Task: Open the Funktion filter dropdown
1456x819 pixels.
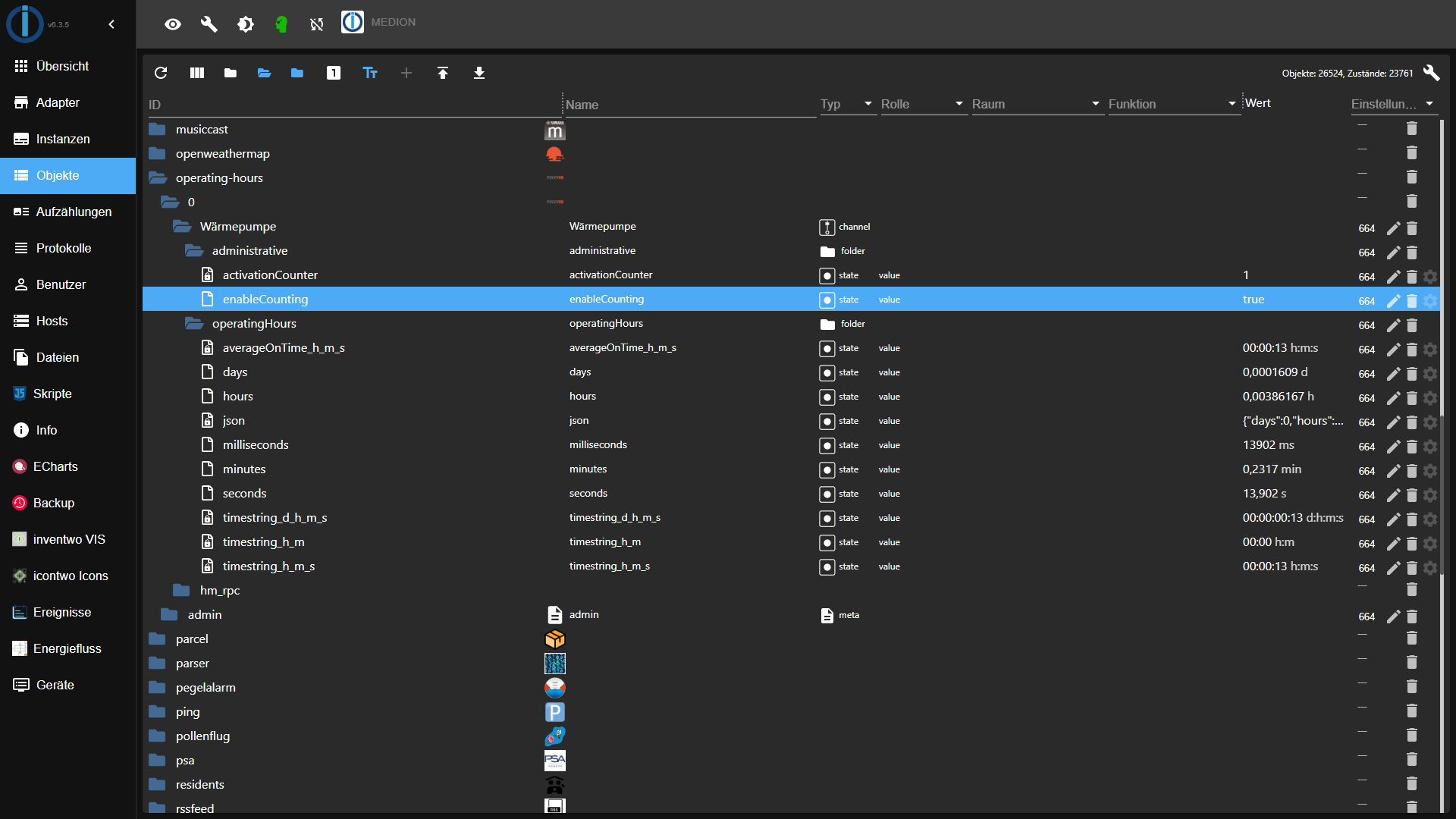Action: (1173, 104)
